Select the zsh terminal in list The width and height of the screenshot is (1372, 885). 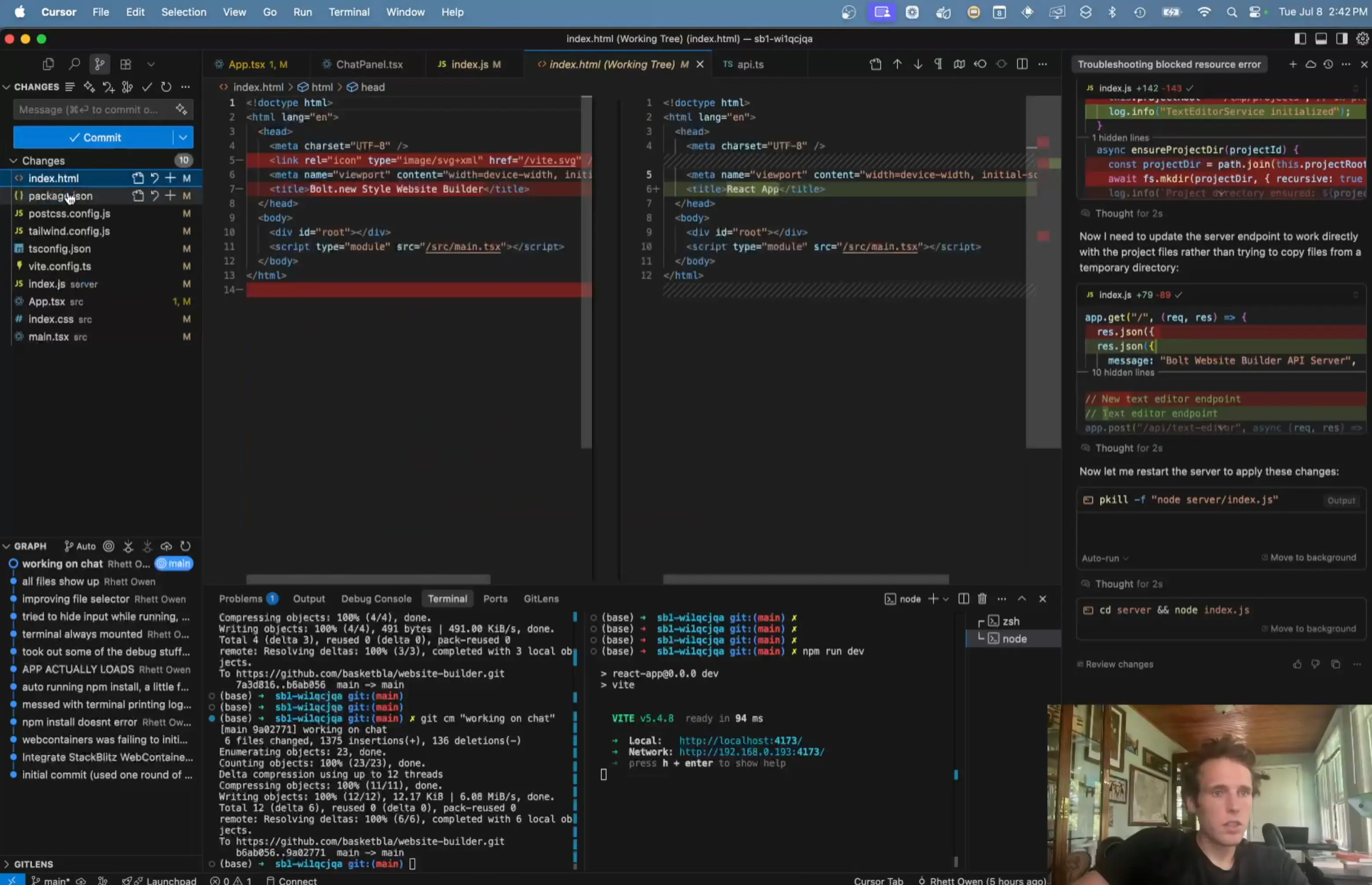[1013, 621]
